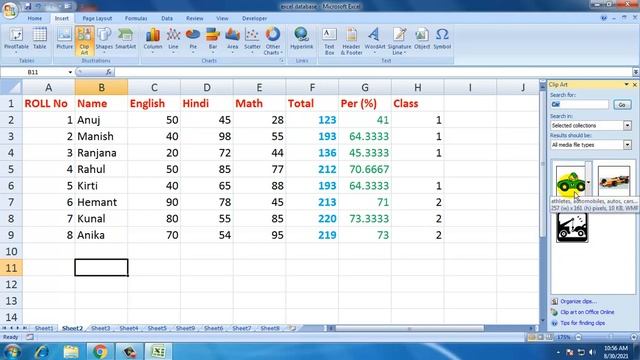Screen dimensions: 640x360
Task: Open the Data ribbon tab
Action: click(x=167, y=18)
